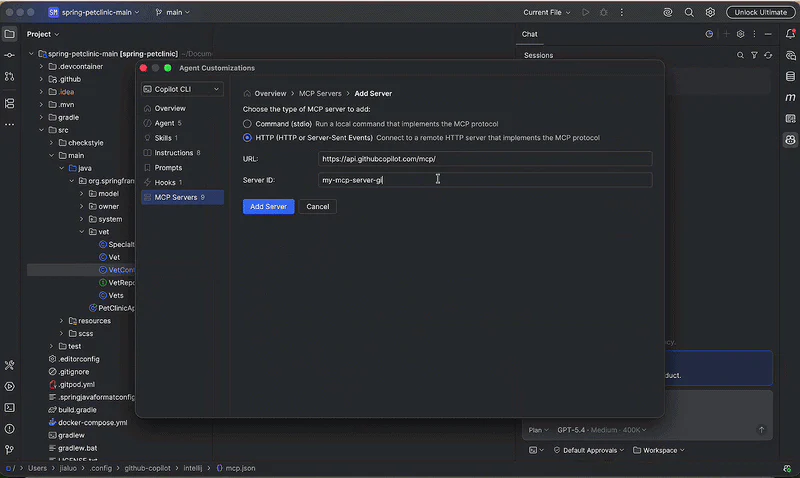
Task: Search sessions magnifier icon
Action: (740, 55)
